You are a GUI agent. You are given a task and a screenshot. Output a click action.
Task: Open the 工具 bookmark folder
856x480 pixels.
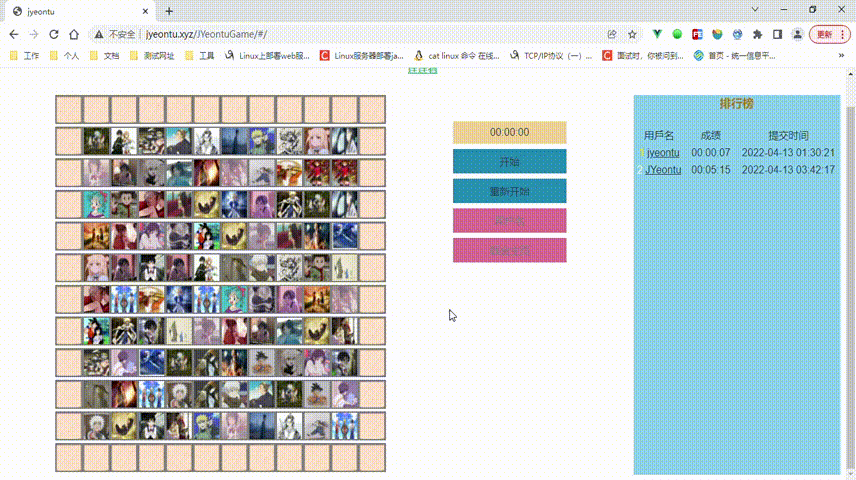pos(200,56)
